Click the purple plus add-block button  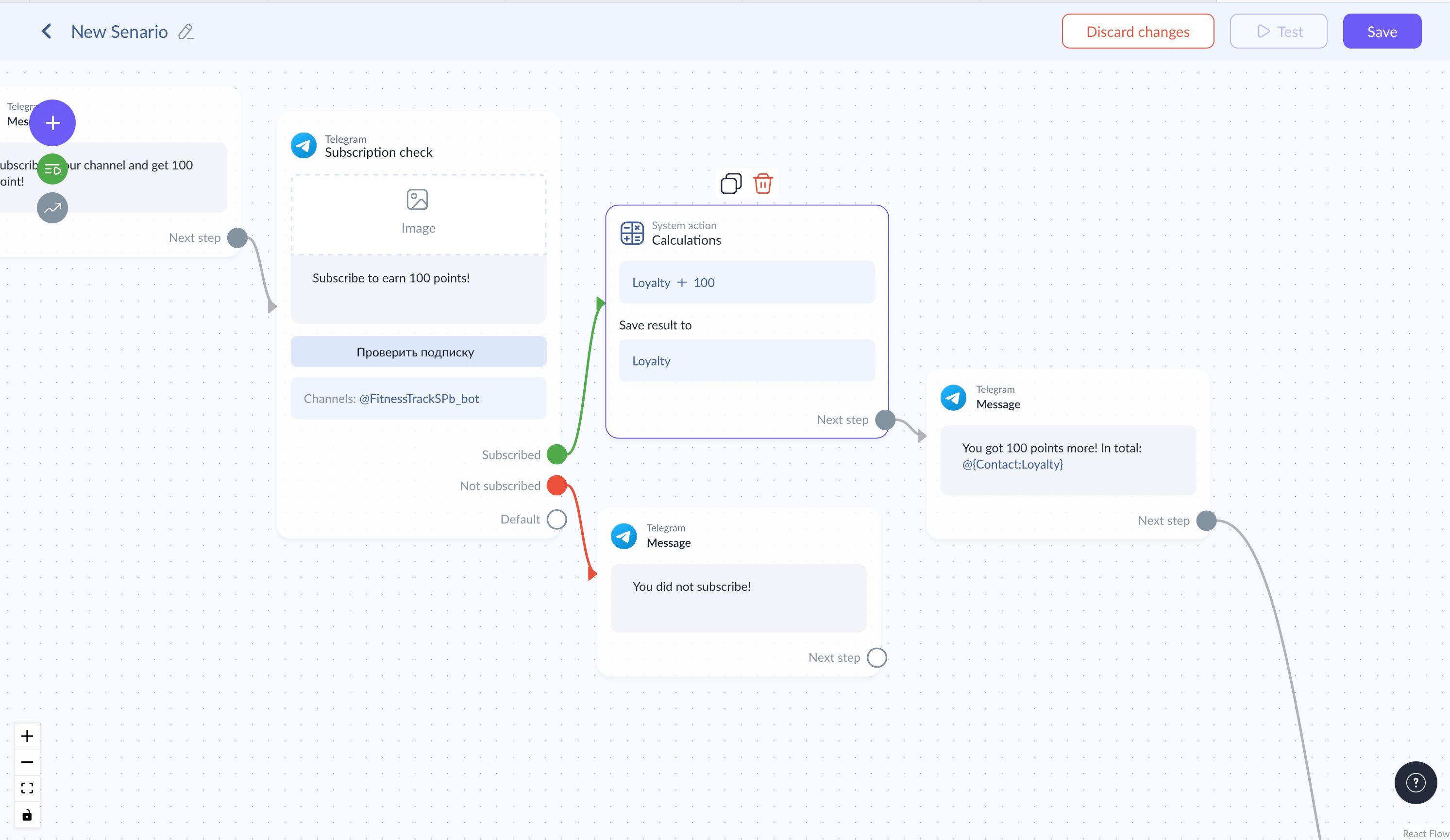click(x=52, y=122)
